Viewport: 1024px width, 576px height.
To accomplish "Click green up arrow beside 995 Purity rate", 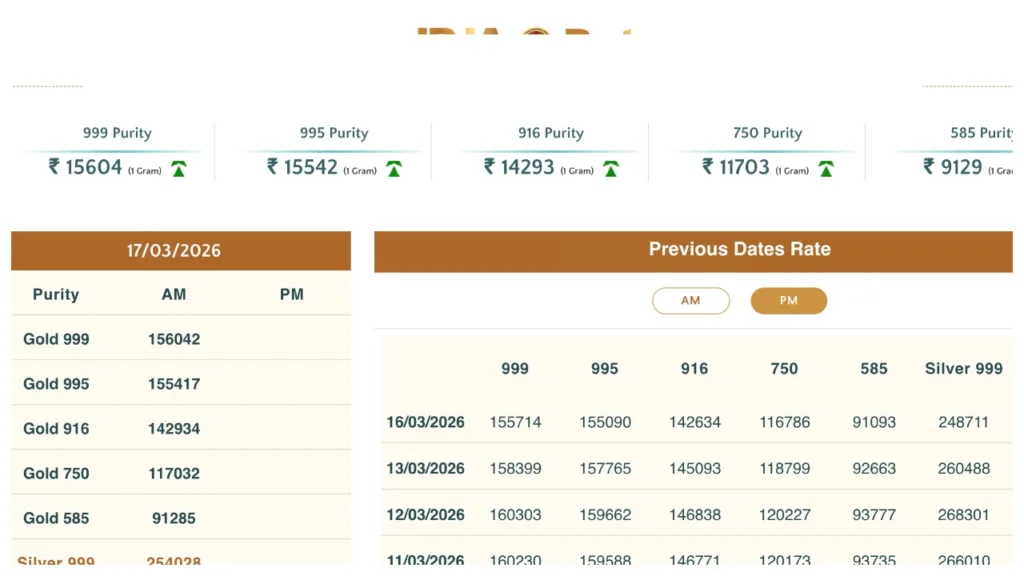I will (x=394, y=168).
